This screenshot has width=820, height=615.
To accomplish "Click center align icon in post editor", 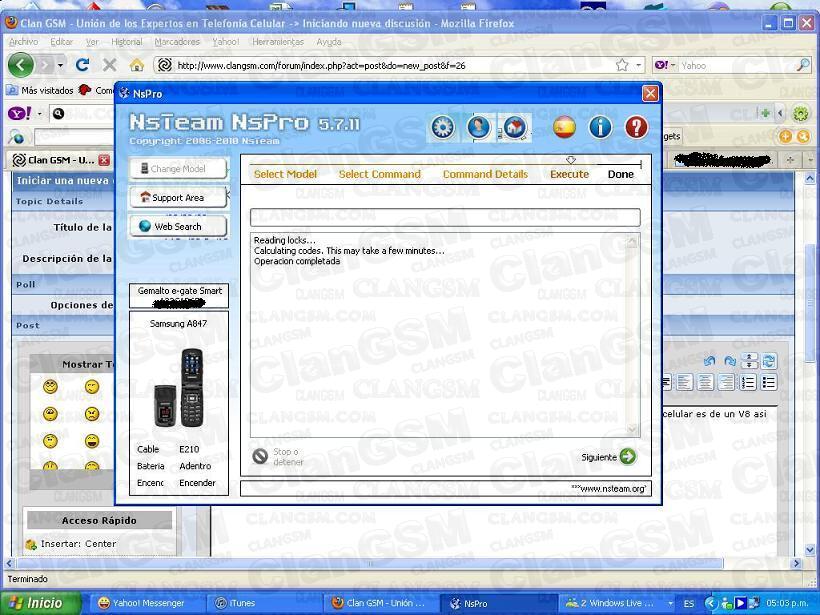I will (705, 383).
